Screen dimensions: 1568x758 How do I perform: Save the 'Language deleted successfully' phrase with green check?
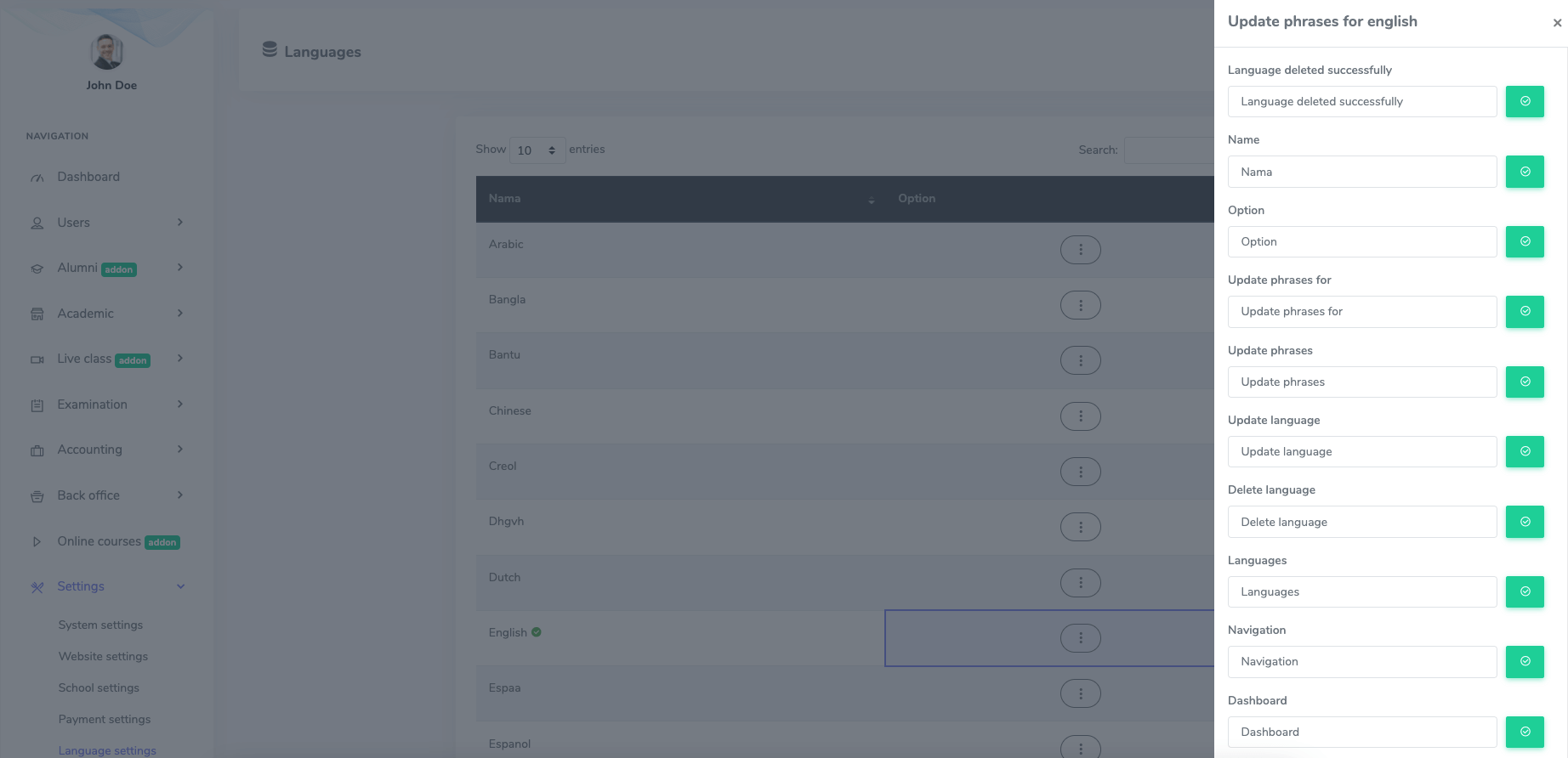[1525, 102]
